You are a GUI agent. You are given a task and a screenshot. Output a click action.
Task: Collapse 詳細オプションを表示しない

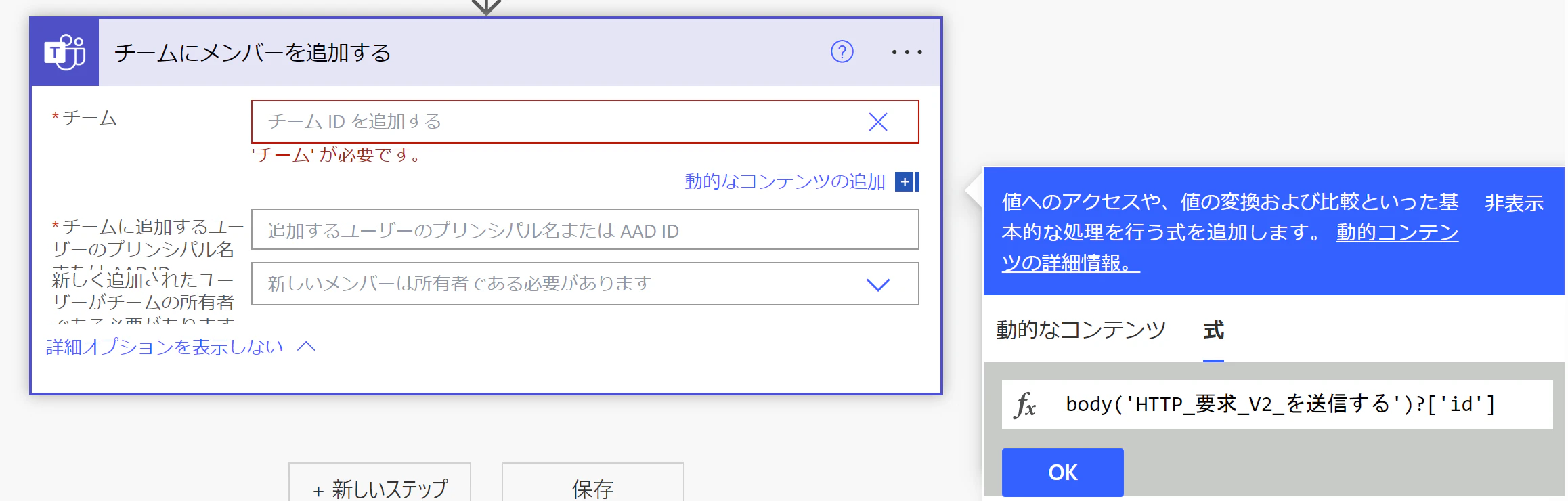181,347
